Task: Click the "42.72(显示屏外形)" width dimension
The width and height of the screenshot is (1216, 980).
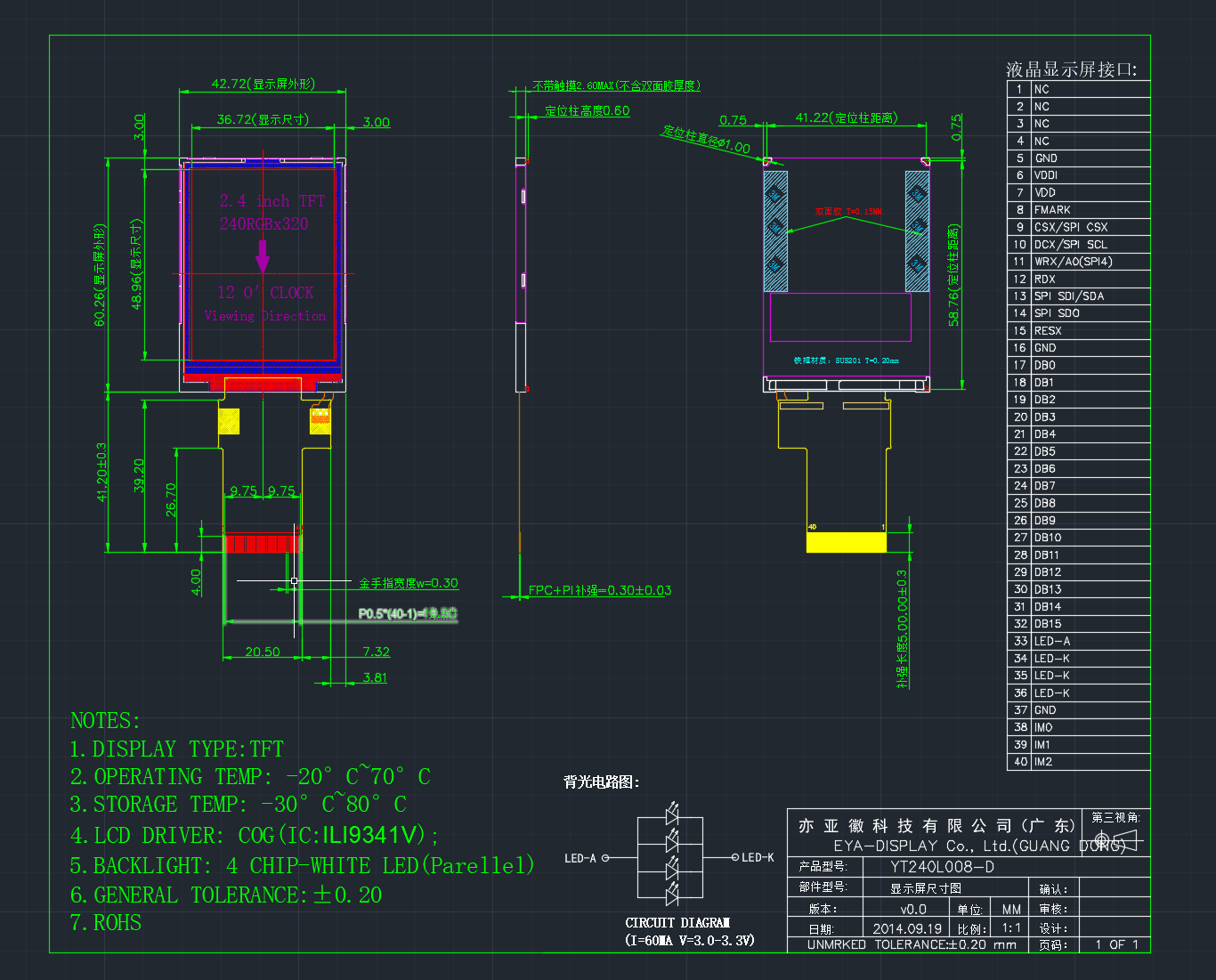Action: 263,84
